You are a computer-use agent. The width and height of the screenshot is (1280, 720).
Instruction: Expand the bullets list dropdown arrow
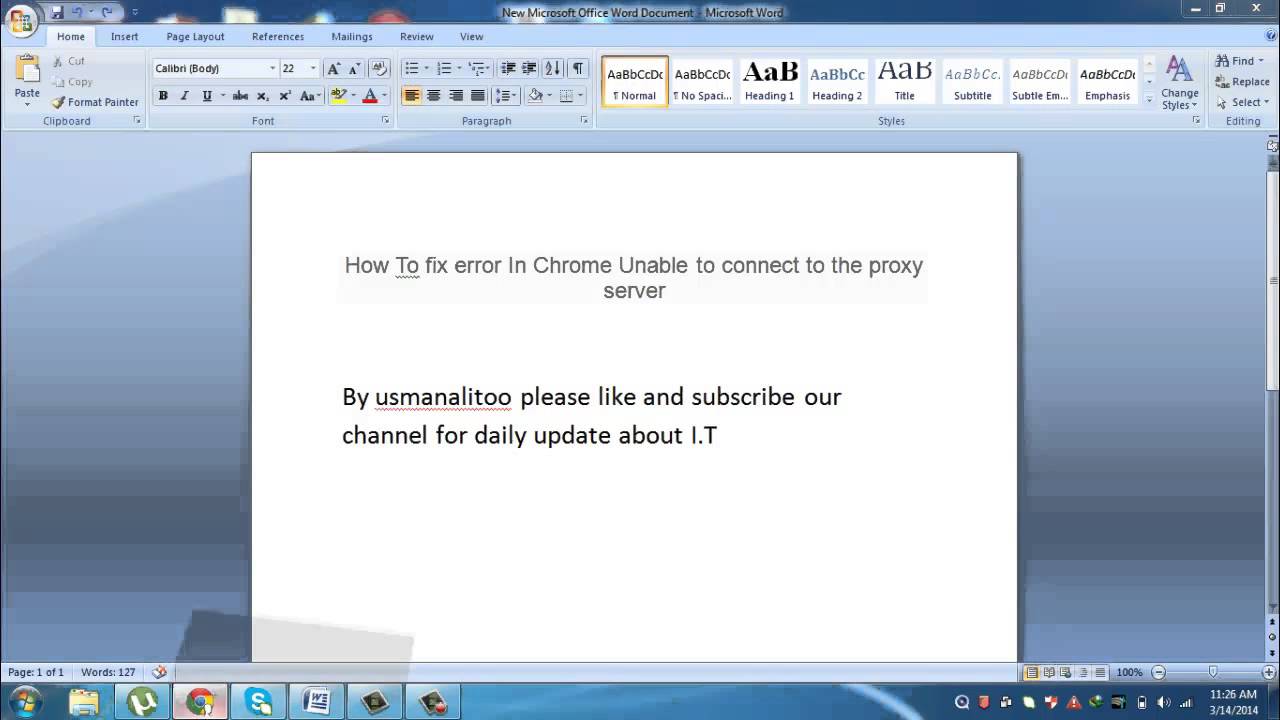[427, 68]
